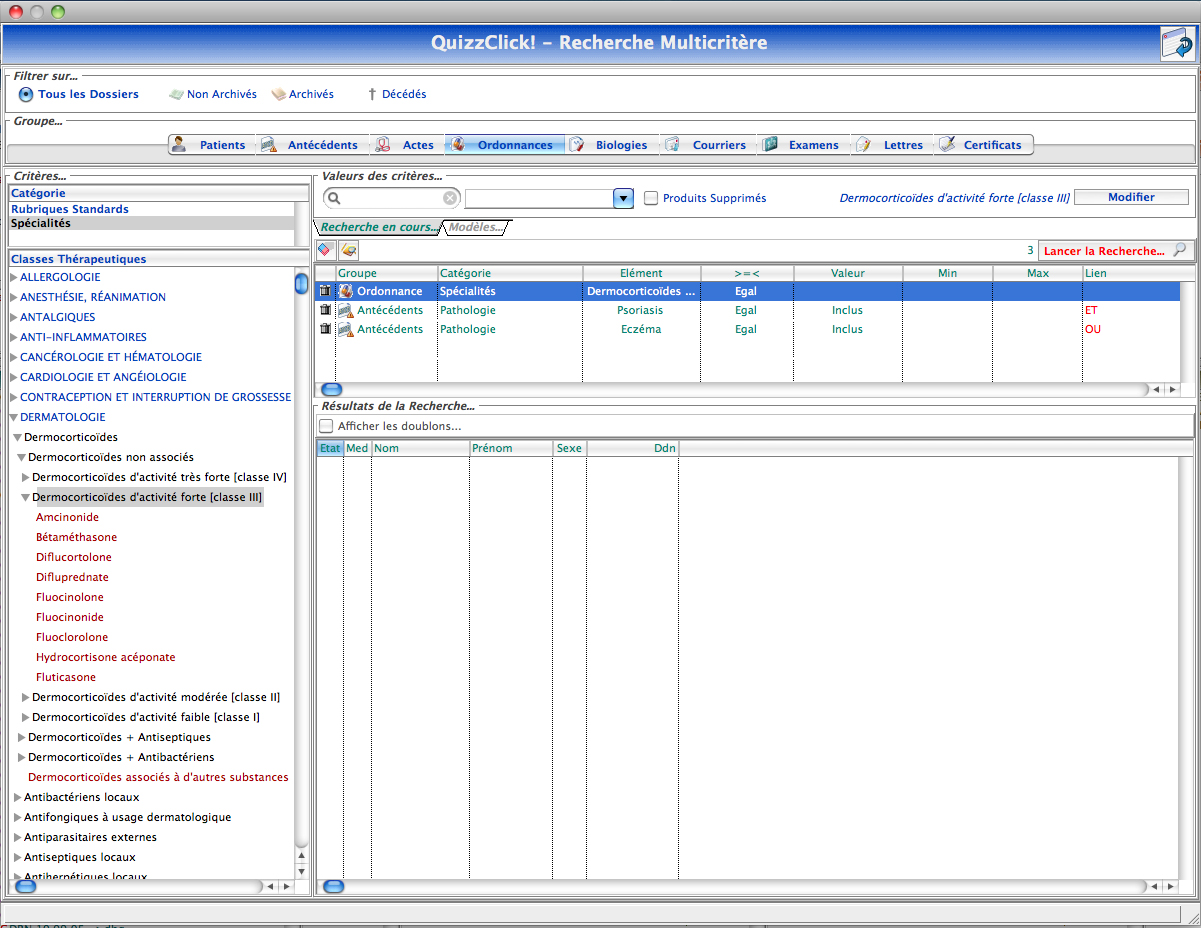This screenshot has width=1201, height=928.
Task: Remove the Ordonnance criterion using its trash icon
Action: click(325, 291)
